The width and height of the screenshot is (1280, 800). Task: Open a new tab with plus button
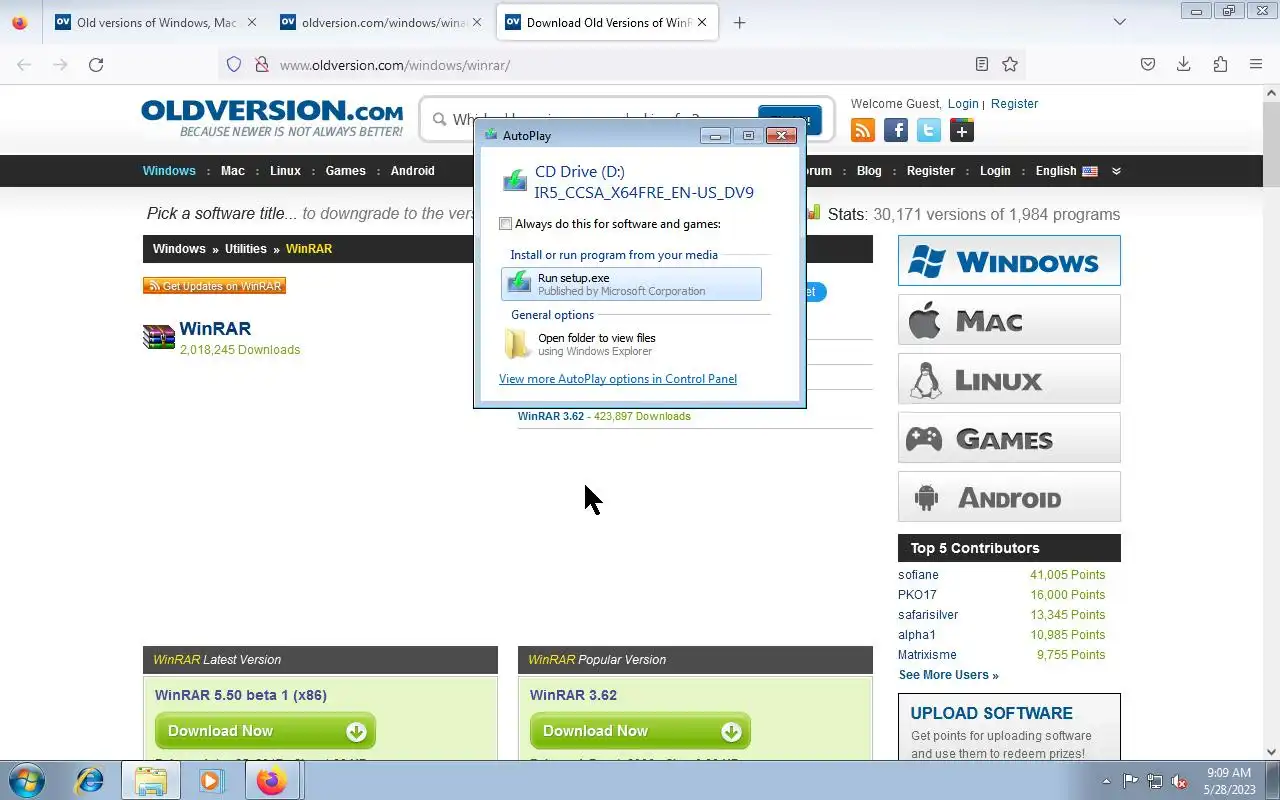point(739,22)
